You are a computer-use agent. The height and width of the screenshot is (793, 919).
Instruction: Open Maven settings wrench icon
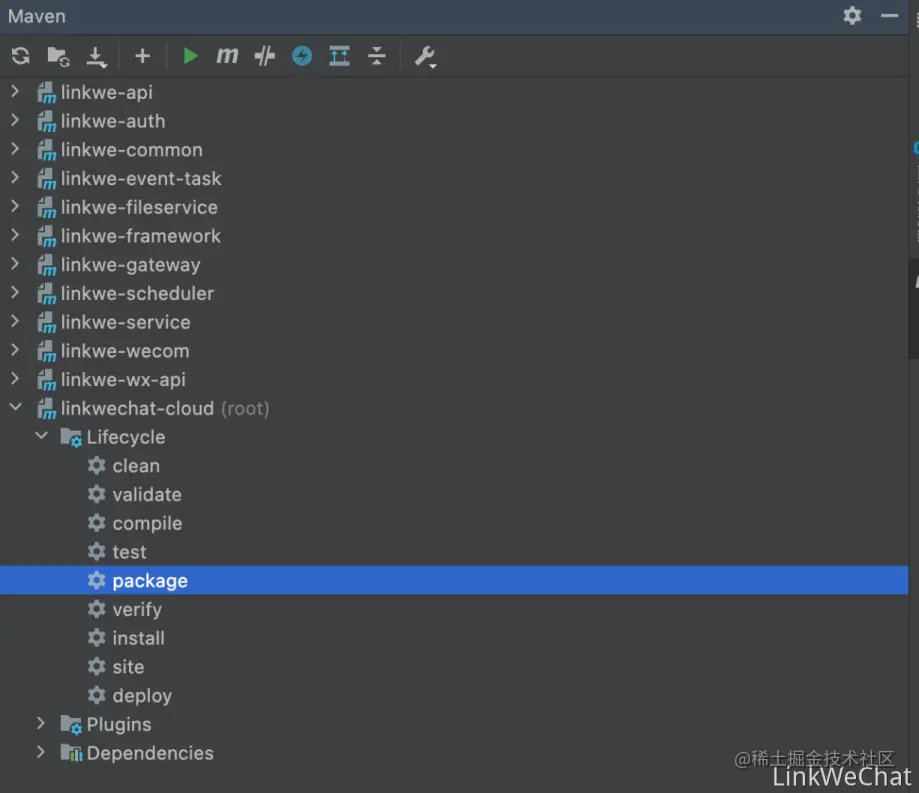[x=425, y=57]
